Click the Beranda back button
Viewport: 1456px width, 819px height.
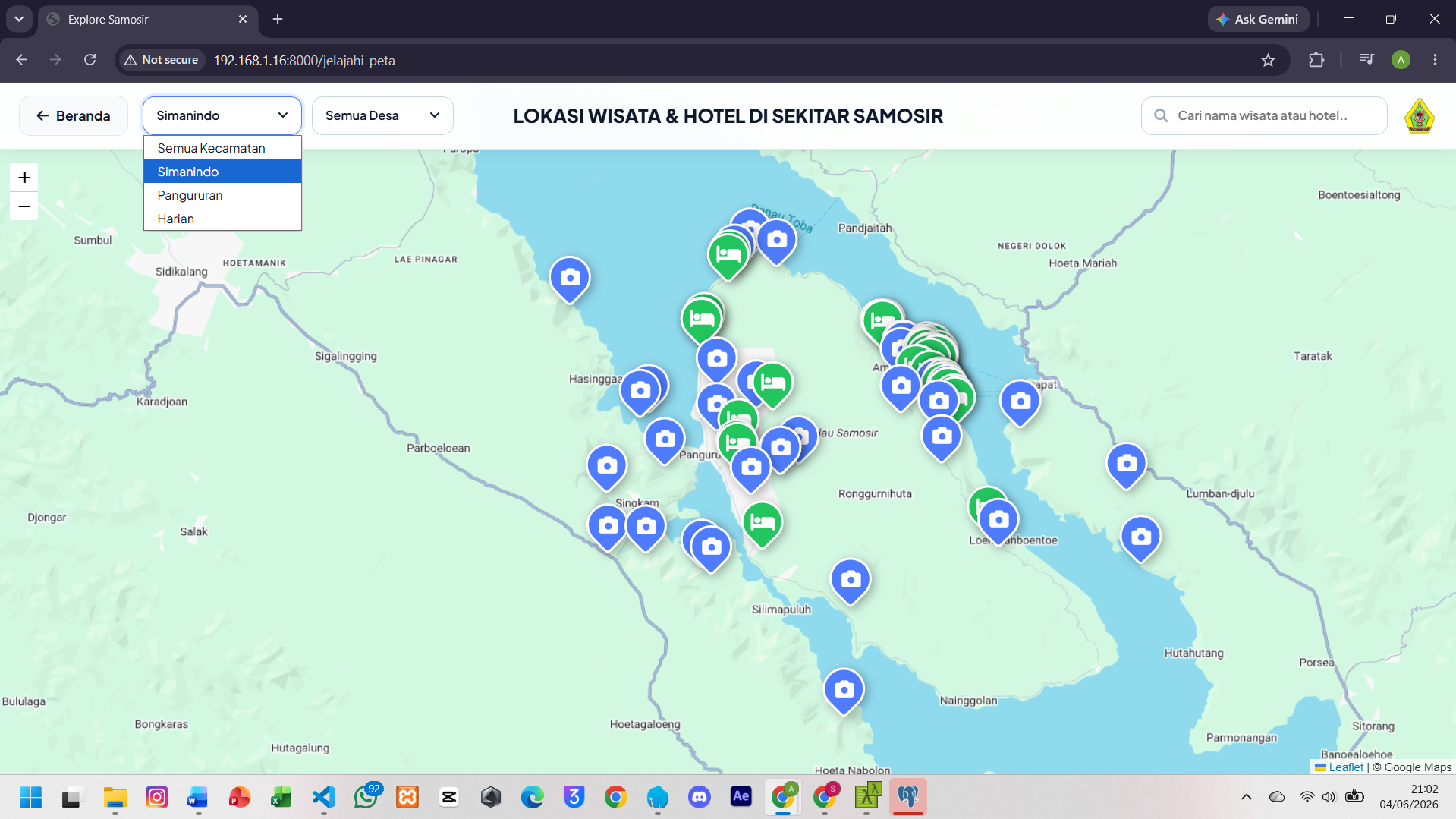pyautogui.click(x=74, y=115)
